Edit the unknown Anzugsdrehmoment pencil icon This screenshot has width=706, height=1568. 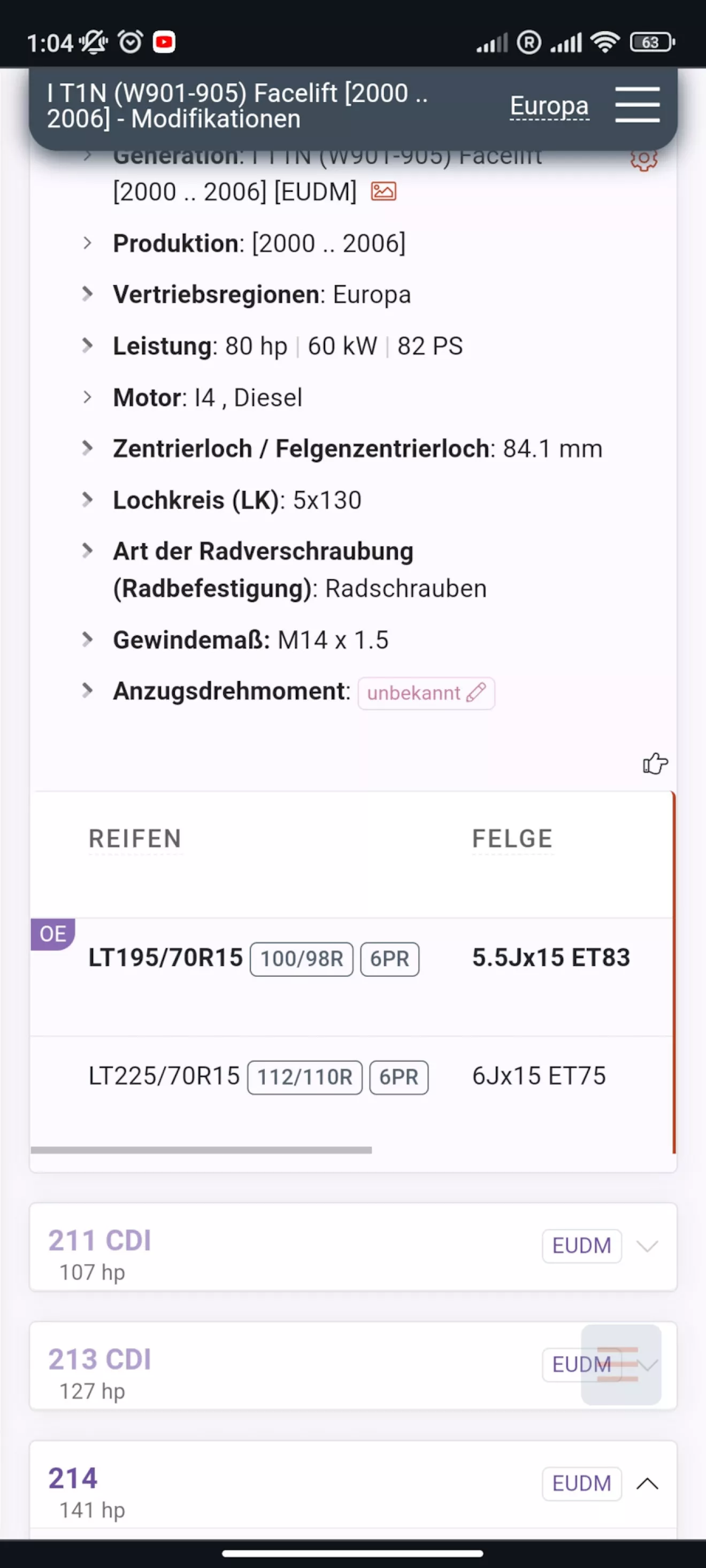coord(477,693)
